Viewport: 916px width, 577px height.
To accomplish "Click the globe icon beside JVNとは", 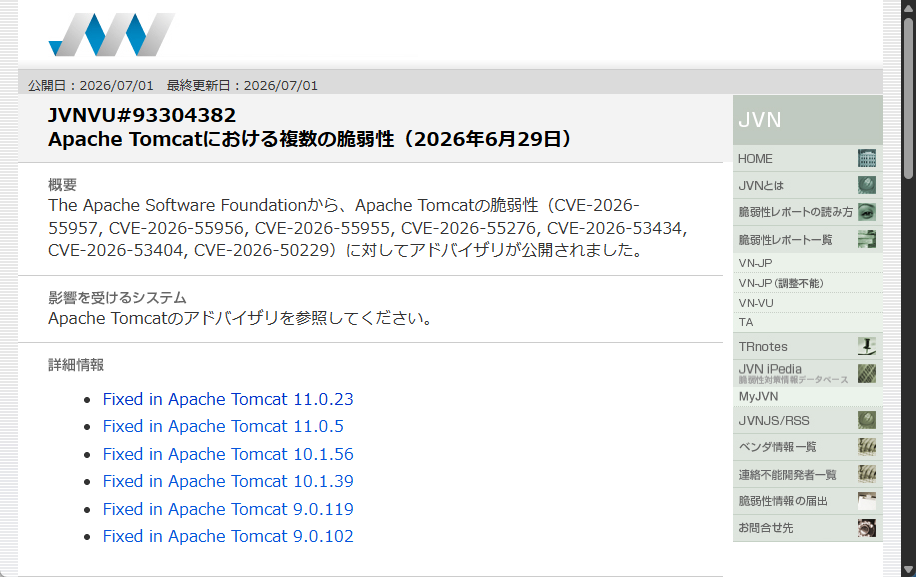I will [866, 185].
